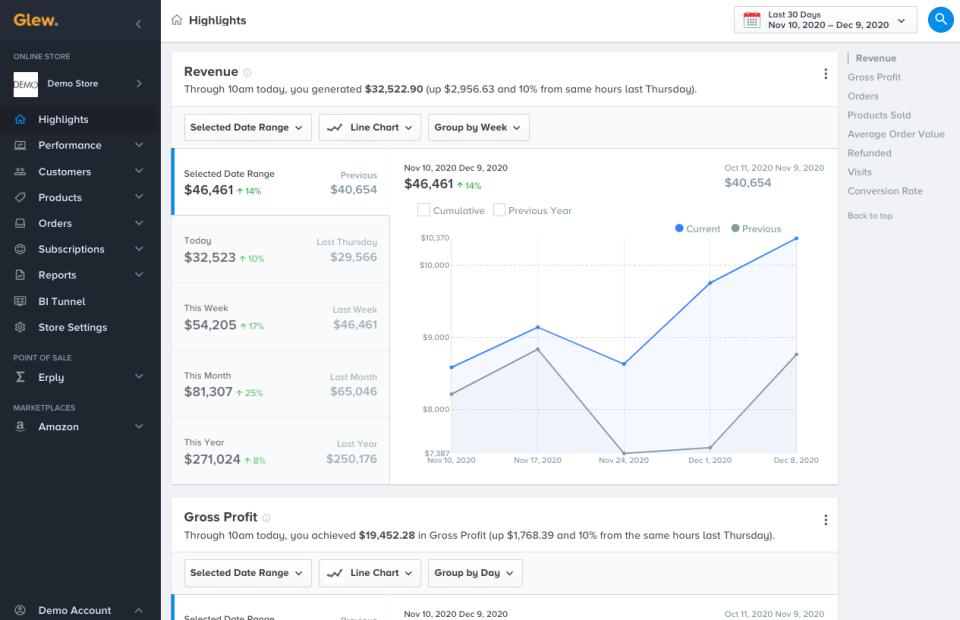Open the Revenue three-dot options menu
Image resolution: width=960 pixels, height=620 pixels.
(x=825, y=74)
